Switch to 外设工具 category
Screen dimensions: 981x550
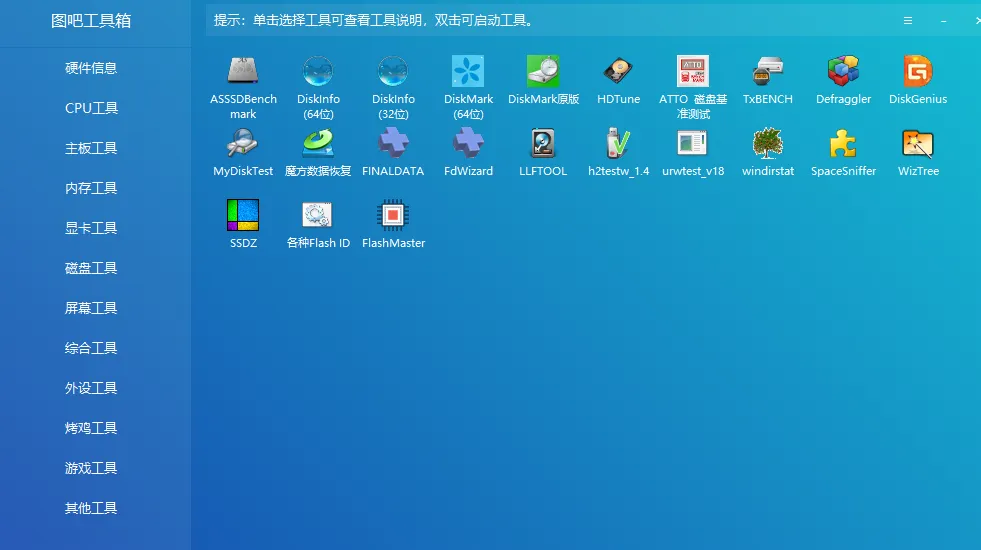pos(91,388)
